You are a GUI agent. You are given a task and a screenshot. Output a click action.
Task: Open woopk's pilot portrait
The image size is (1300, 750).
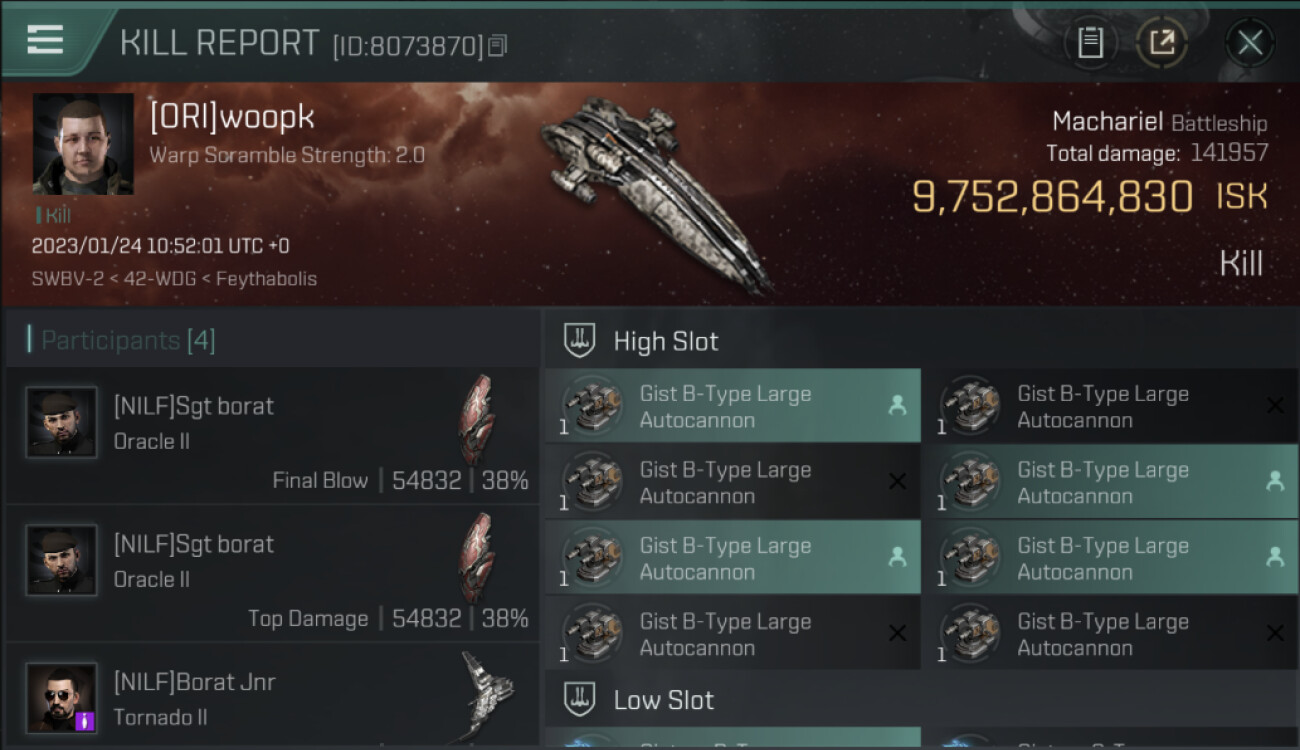click(83, 144)
